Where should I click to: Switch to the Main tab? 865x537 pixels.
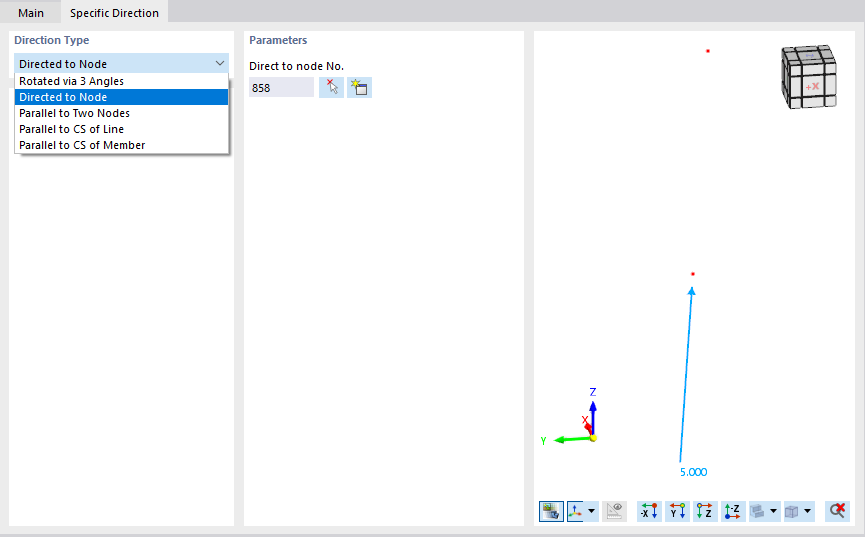pyautogui.click(x=30, y=12)
